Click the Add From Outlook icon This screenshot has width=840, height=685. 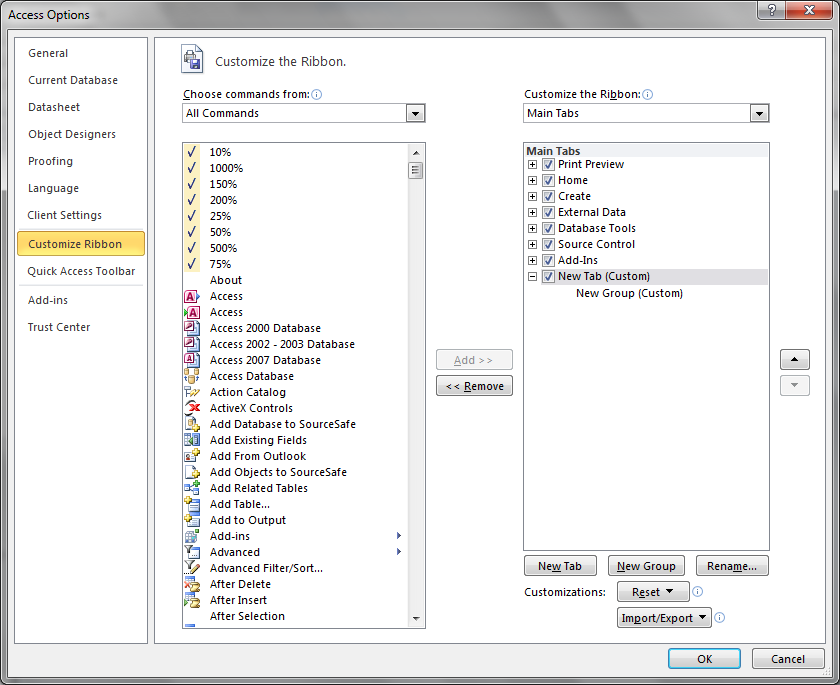(x=192, y=456)
